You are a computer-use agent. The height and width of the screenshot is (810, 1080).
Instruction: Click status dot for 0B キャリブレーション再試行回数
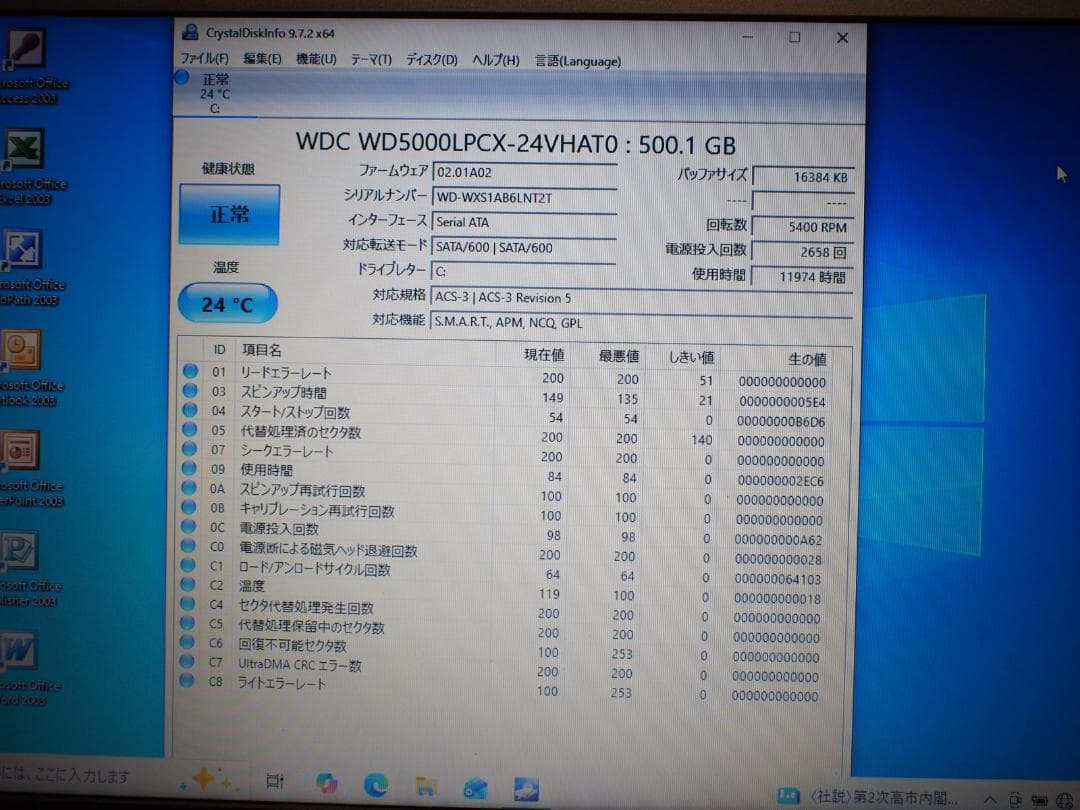coord(188,507)
